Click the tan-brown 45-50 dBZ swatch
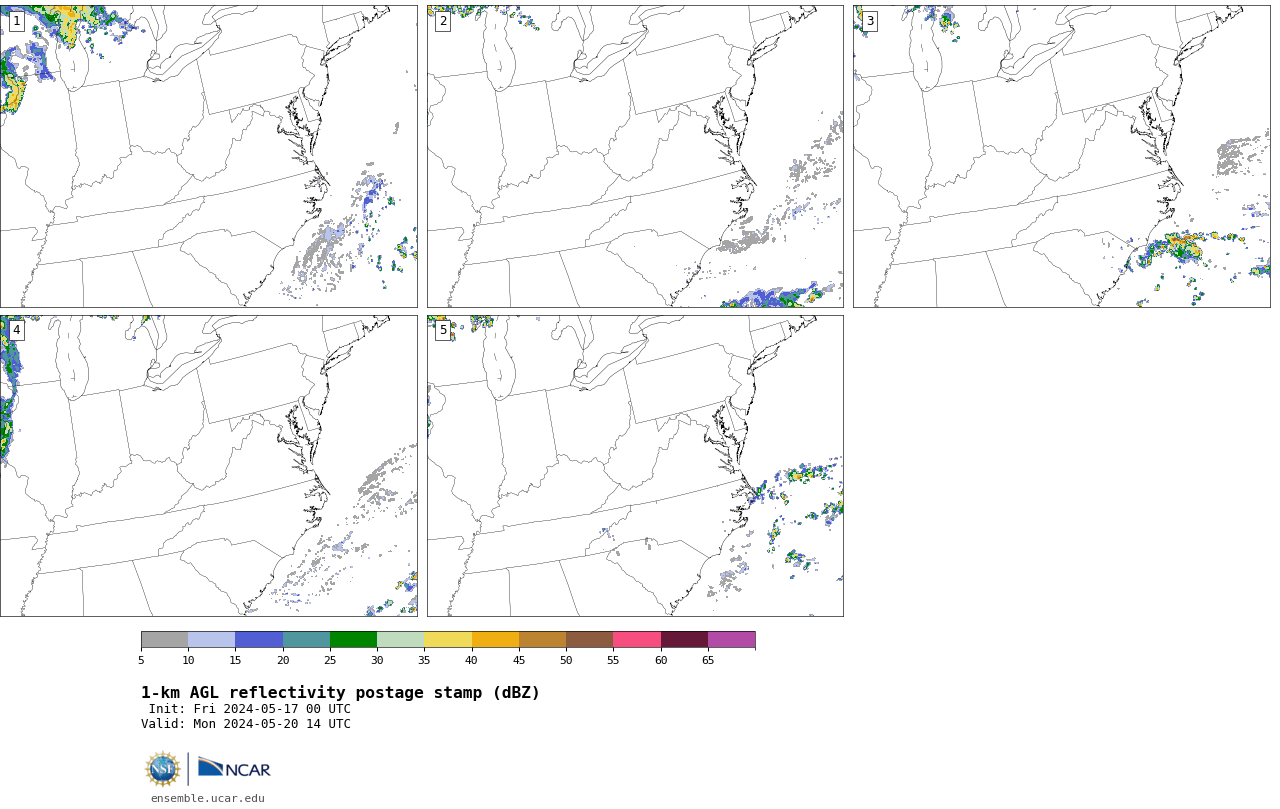Image resolution: width=1280 pixels, height=809 pixels. [x=542, y=640]
